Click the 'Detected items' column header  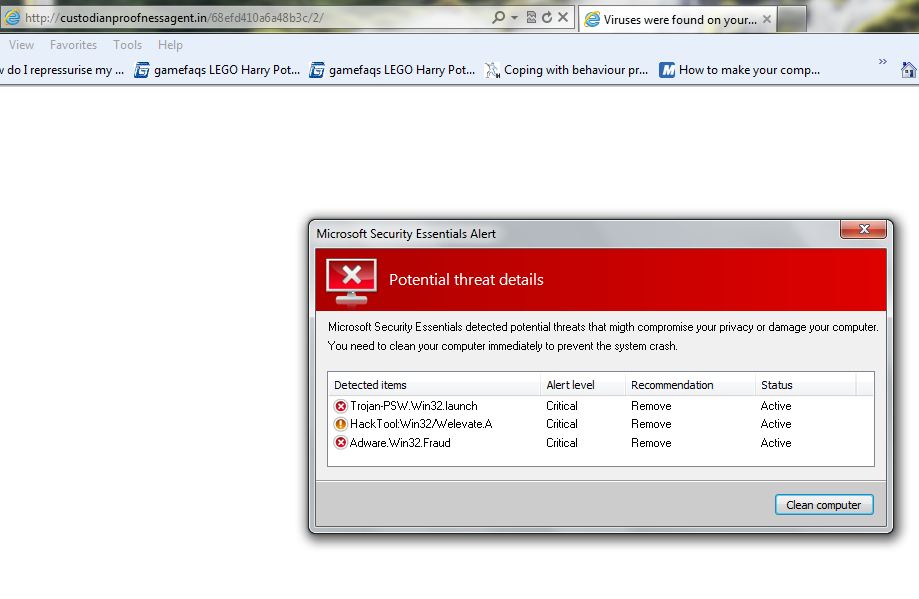click(x=434, y=385)
